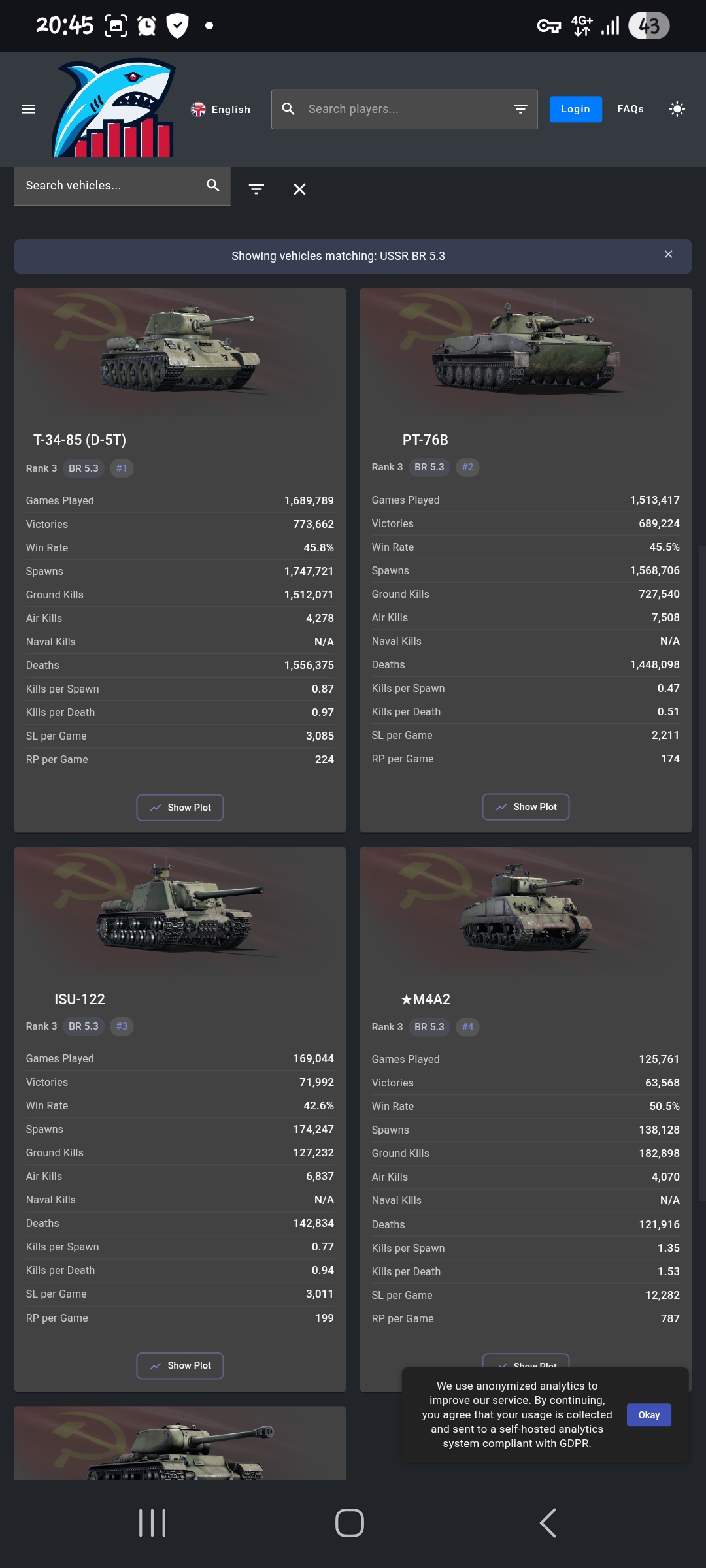Viewport: 706px width, 1568px height.
Task: Click the player search magnifier icon
Action: point(288,109)
